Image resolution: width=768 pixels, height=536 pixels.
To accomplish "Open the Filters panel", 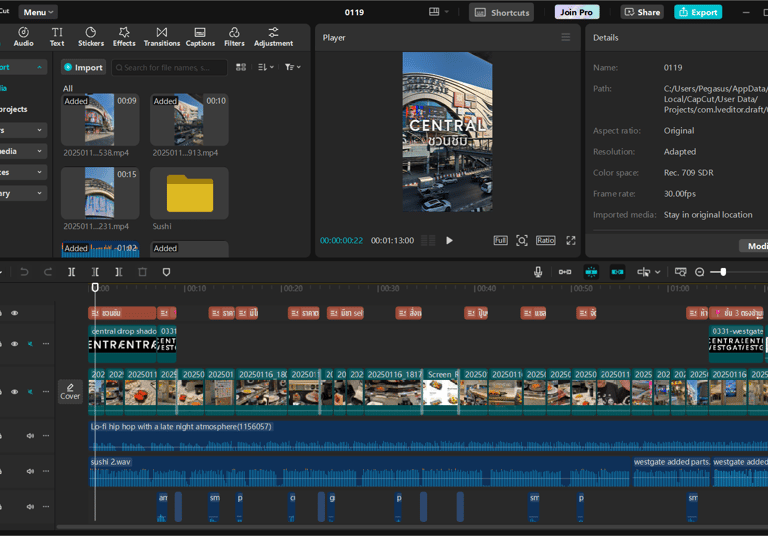I will (234, 37).
